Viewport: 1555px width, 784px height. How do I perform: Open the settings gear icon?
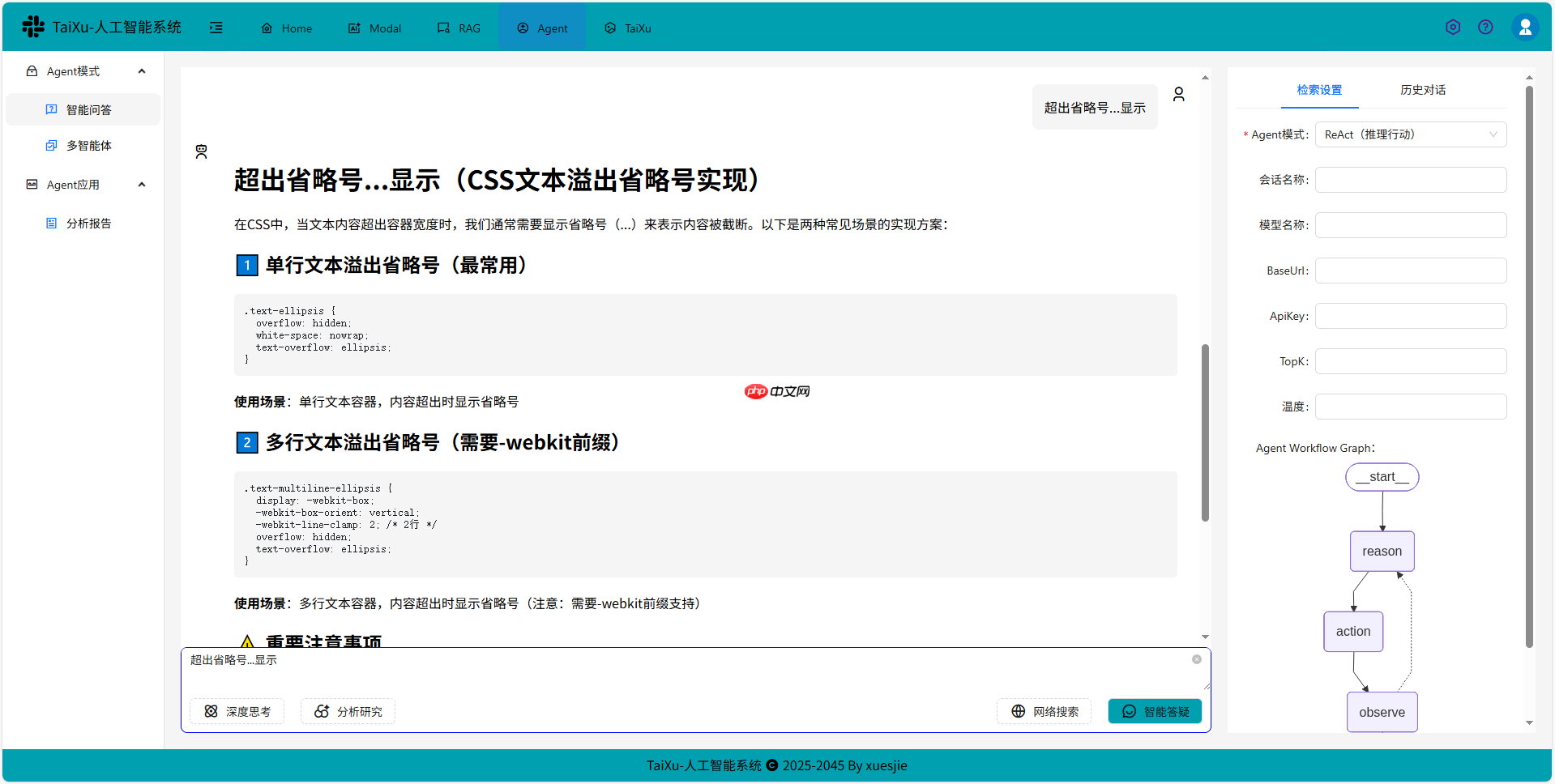1452,27
